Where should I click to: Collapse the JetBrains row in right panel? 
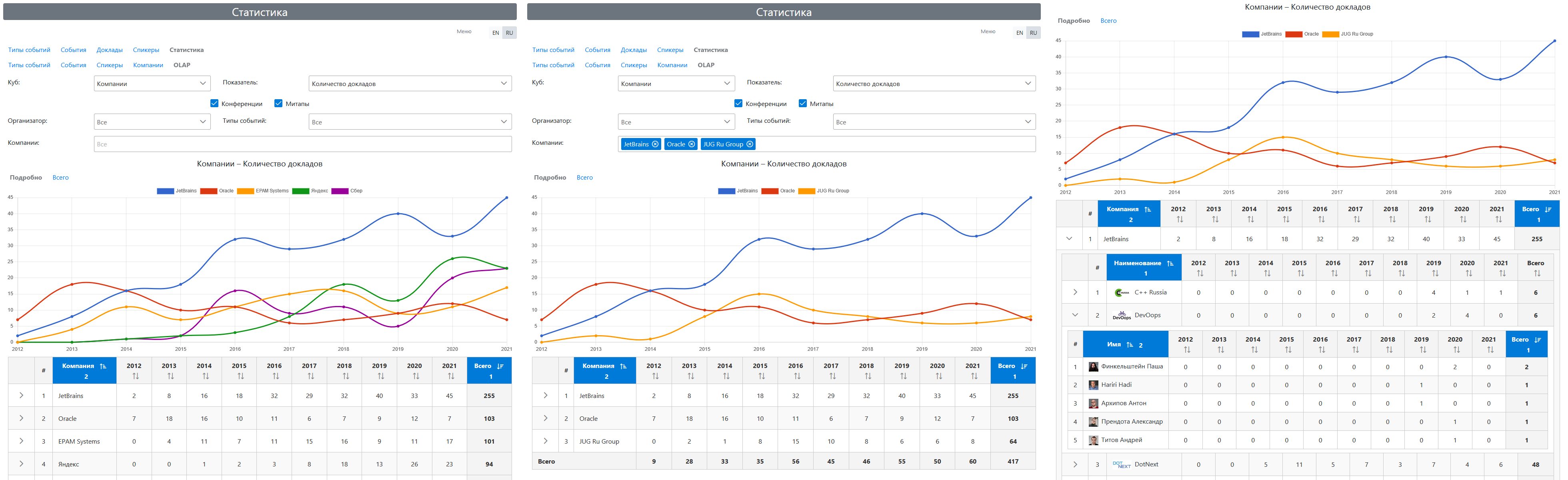(1069, 238)
